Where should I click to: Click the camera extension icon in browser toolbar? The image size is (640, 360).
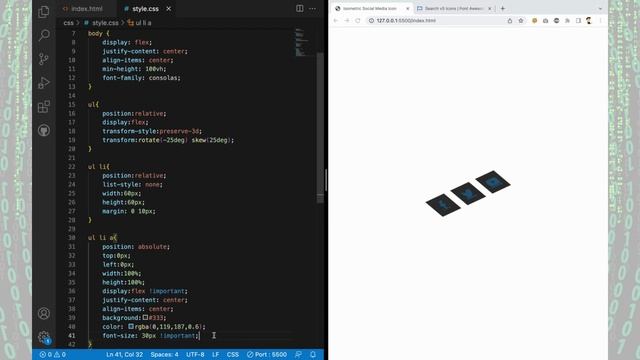545,20
